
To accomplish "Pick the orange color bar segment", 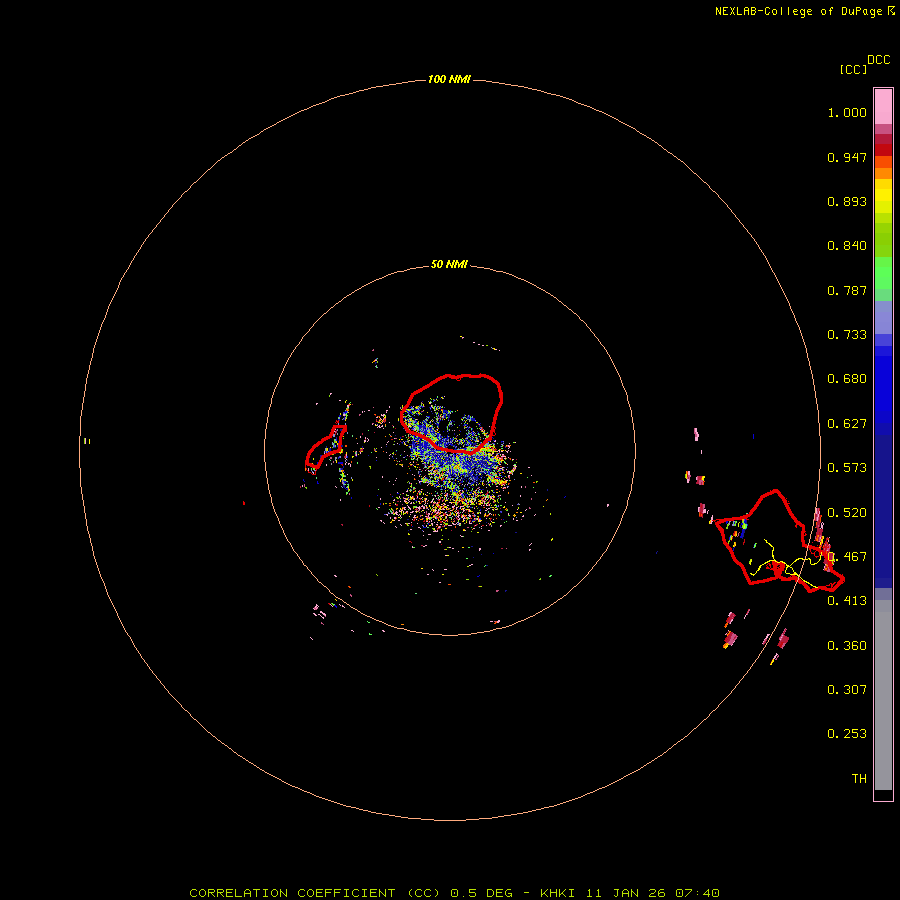I will click(883, 173).
